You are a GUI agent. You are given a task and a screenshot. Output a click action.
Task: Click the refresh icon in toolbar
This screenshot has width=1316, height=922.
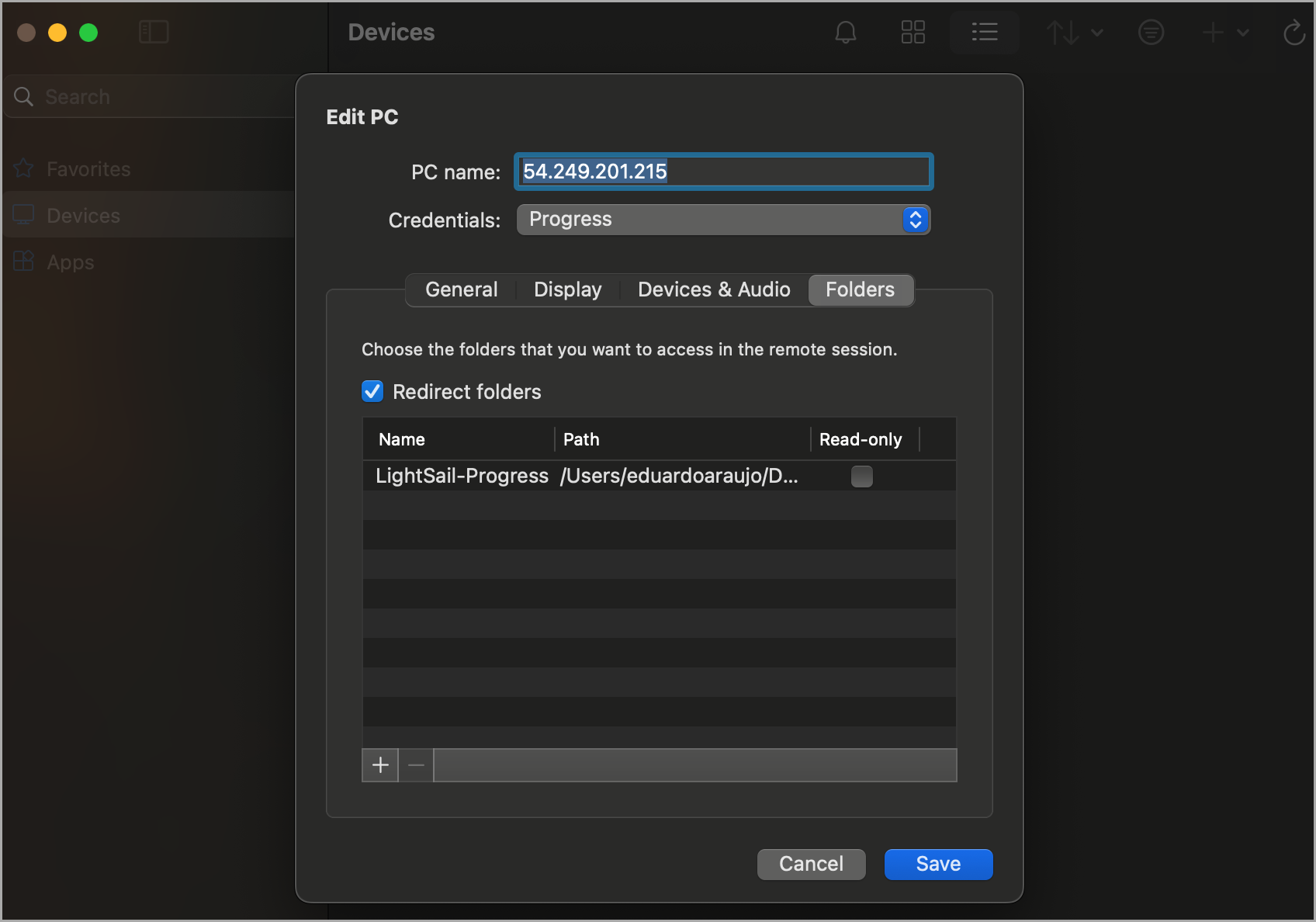(x=1293, y=32)
